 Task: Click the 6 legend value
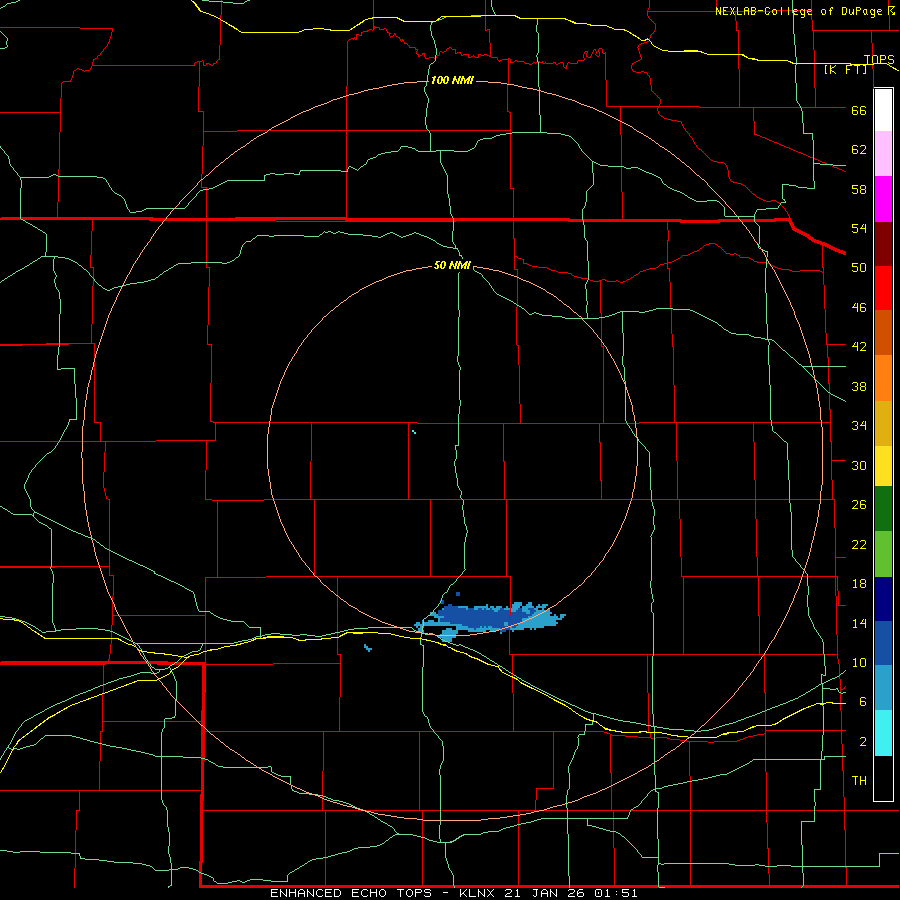point(863,702)
